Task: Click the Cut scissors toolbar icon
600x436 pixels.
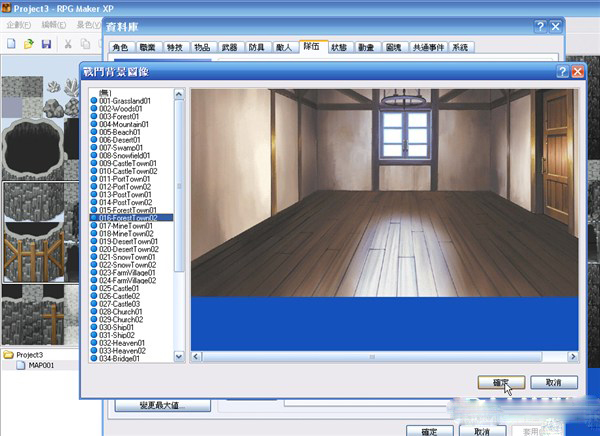Action: tap(68, 44)
